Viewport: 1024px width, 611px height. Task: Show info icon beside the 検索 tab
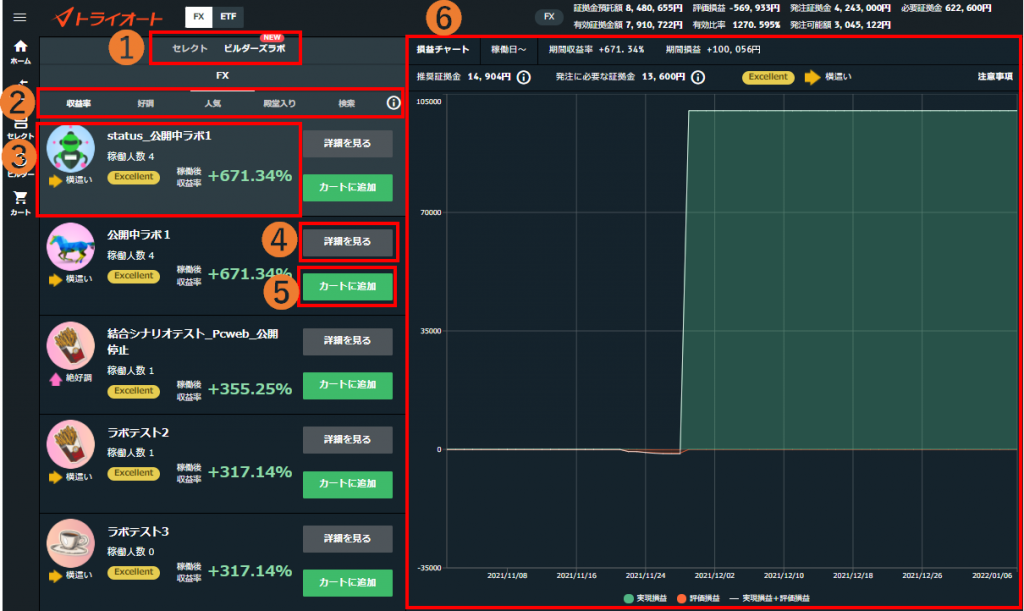pos(393,103)
